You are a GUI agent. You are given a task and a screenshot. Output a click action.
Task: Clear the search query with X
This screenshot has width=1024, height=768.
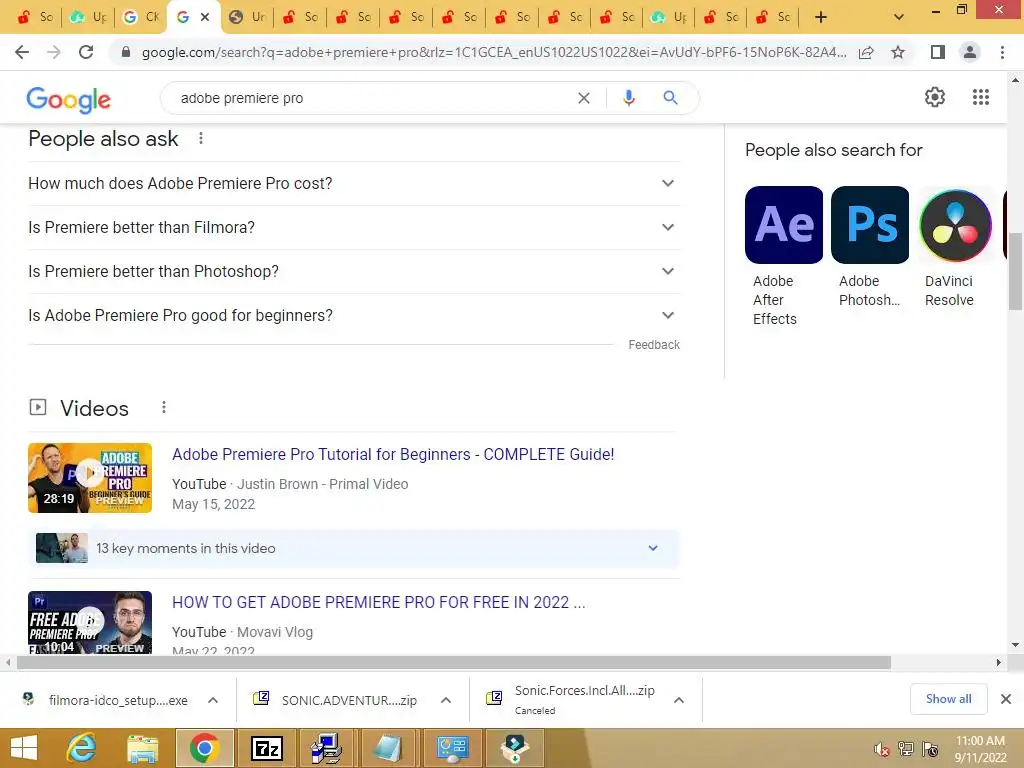coord(584,98)
